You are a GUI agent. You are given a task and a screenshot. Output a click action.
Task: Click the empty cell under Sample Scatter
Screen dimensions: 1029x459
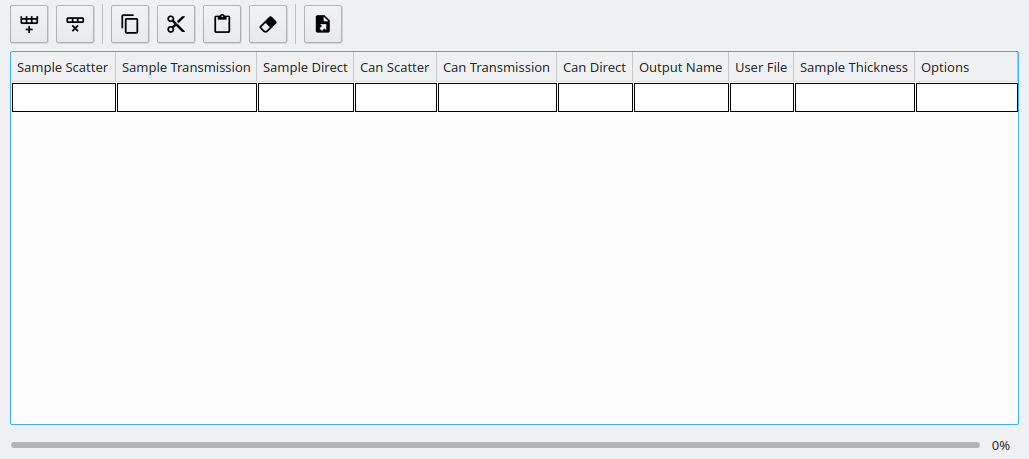tap(64, 97)
